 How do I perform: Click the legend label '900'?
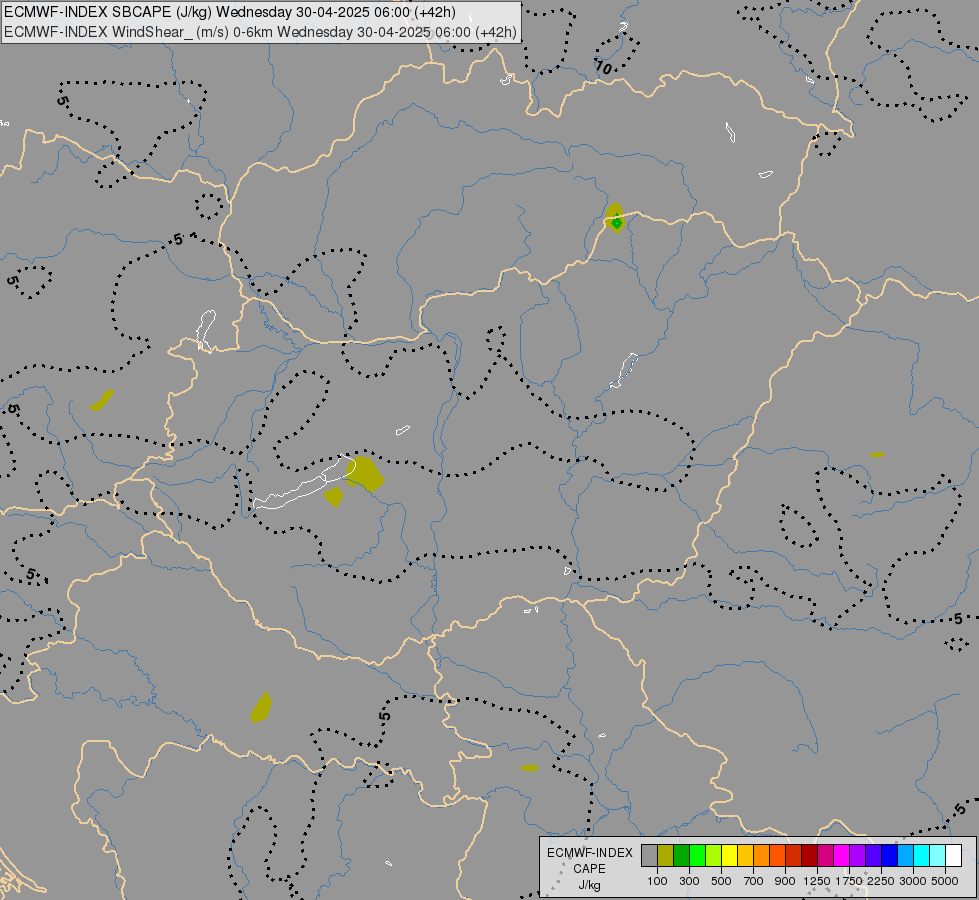[785, 881]
